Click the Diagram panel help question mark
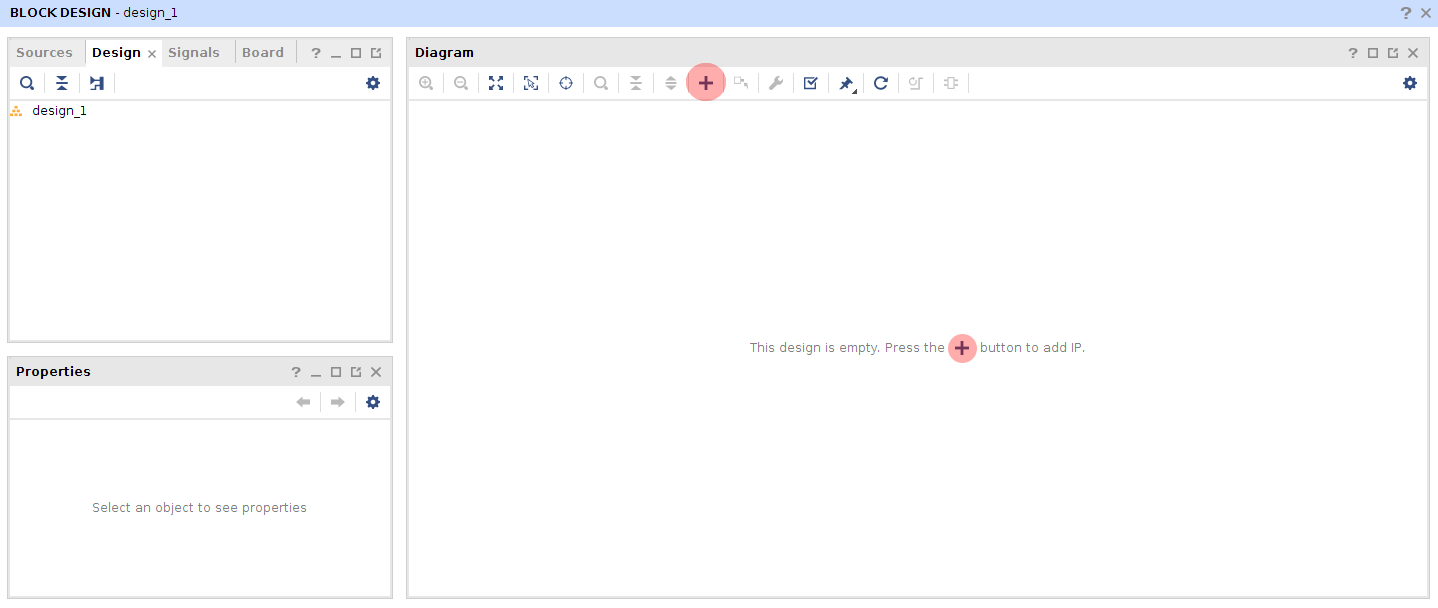This screenshot has width=1438, height=608. tap(1353, 53)
